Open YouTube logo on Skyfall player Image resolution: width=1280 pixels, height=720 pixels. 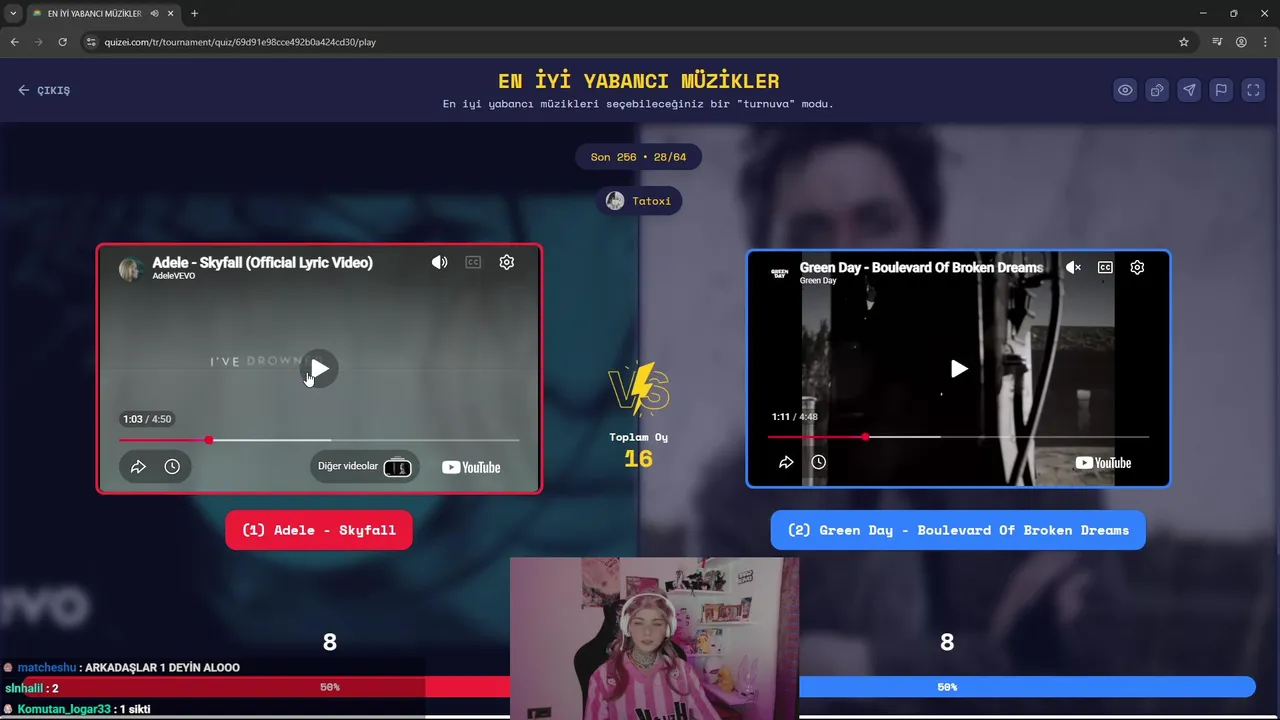(471, 467)
